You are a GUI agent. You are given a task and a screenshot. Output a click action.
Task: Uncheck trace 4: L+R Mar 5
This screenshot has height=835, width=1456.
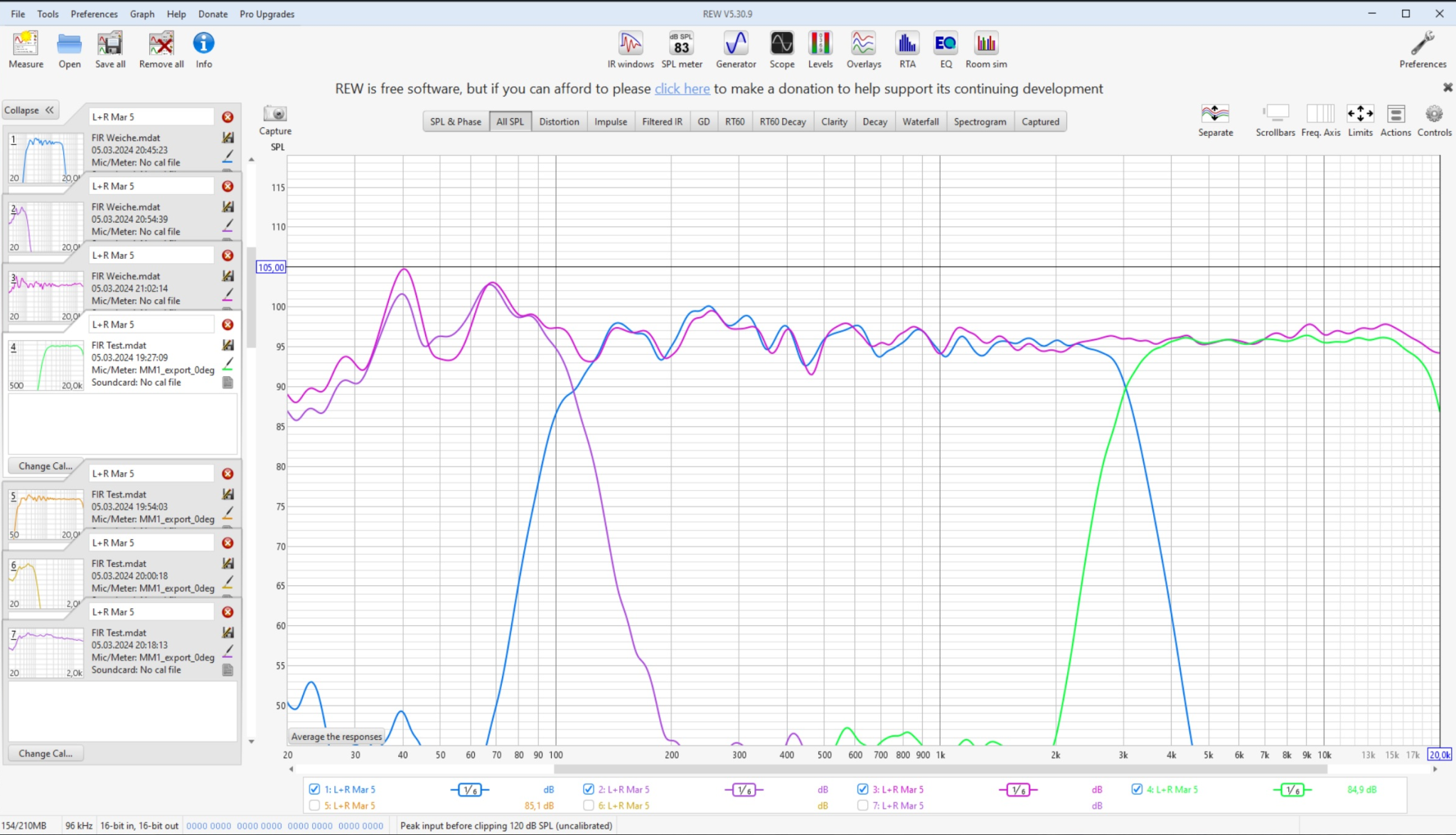(x=1137, y=789)
